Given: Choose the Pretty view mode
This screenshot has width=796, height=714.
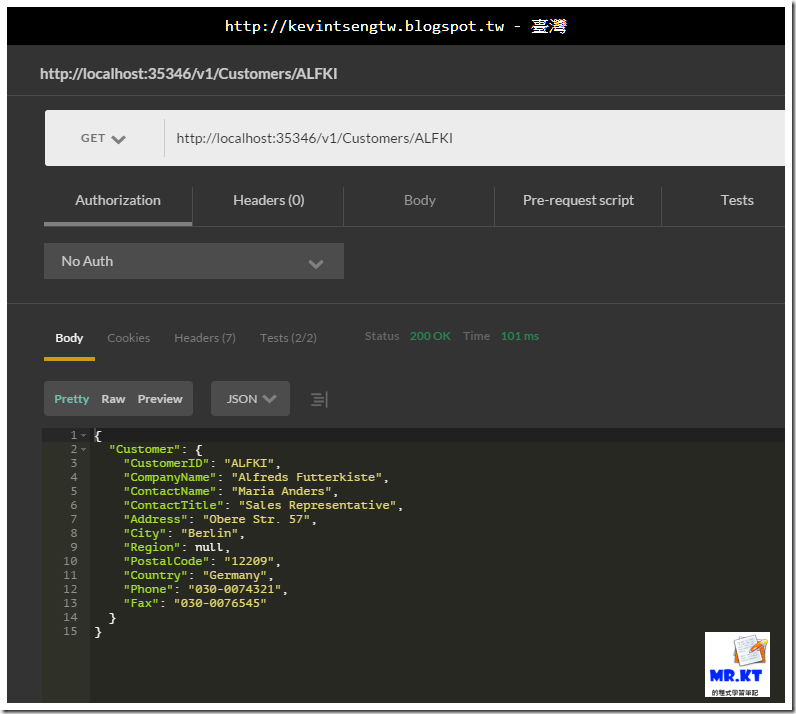Looking at the screenshot, I should click(x=72, y=399).
